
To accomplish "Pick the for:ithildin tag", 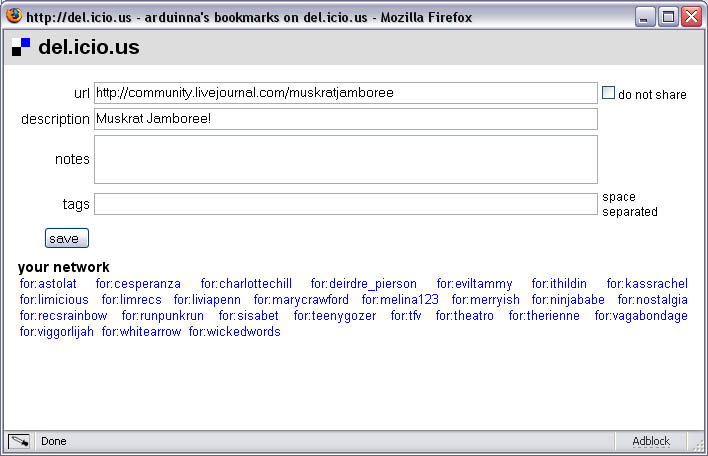I will (x=559, y=284).
